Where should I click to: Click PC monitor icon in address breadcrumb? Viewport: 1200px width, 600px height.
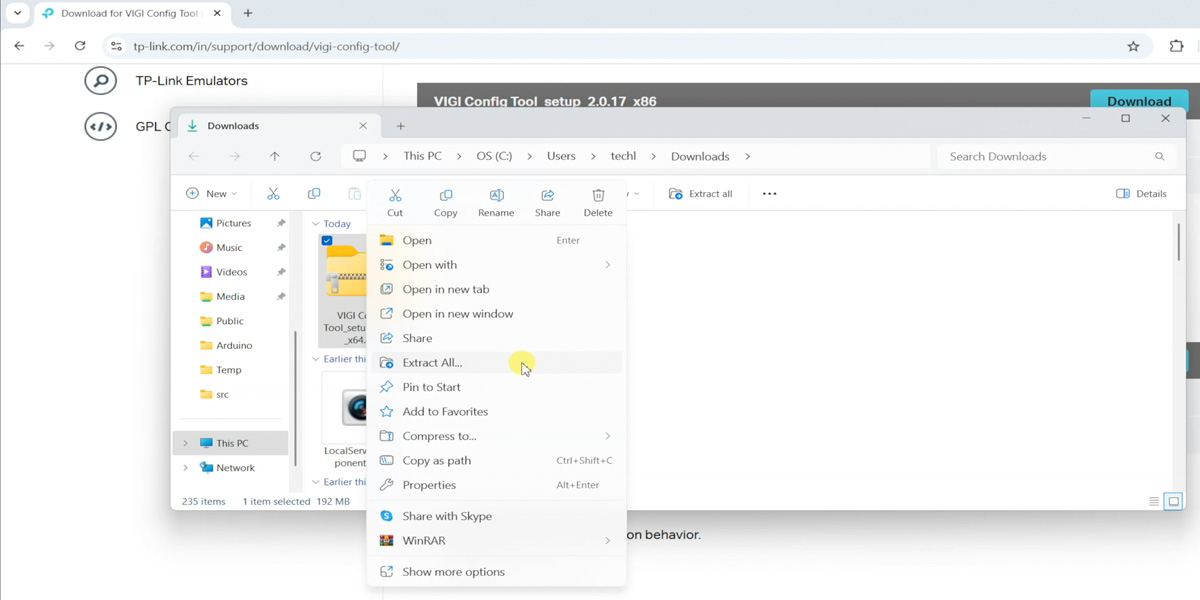tap(359, 156)
